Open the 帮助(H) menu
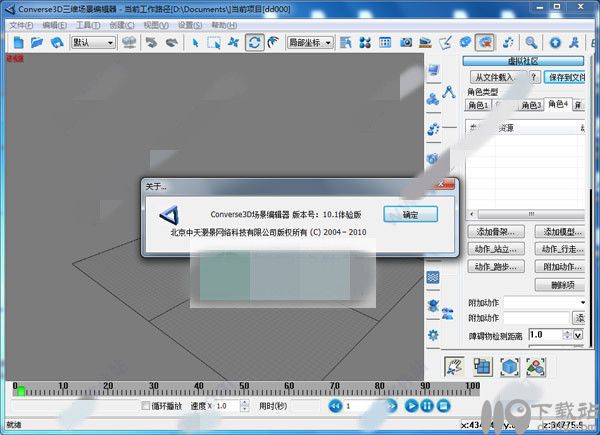The width and height of the screenshot is (600, 435). click(x=224, y=25)
